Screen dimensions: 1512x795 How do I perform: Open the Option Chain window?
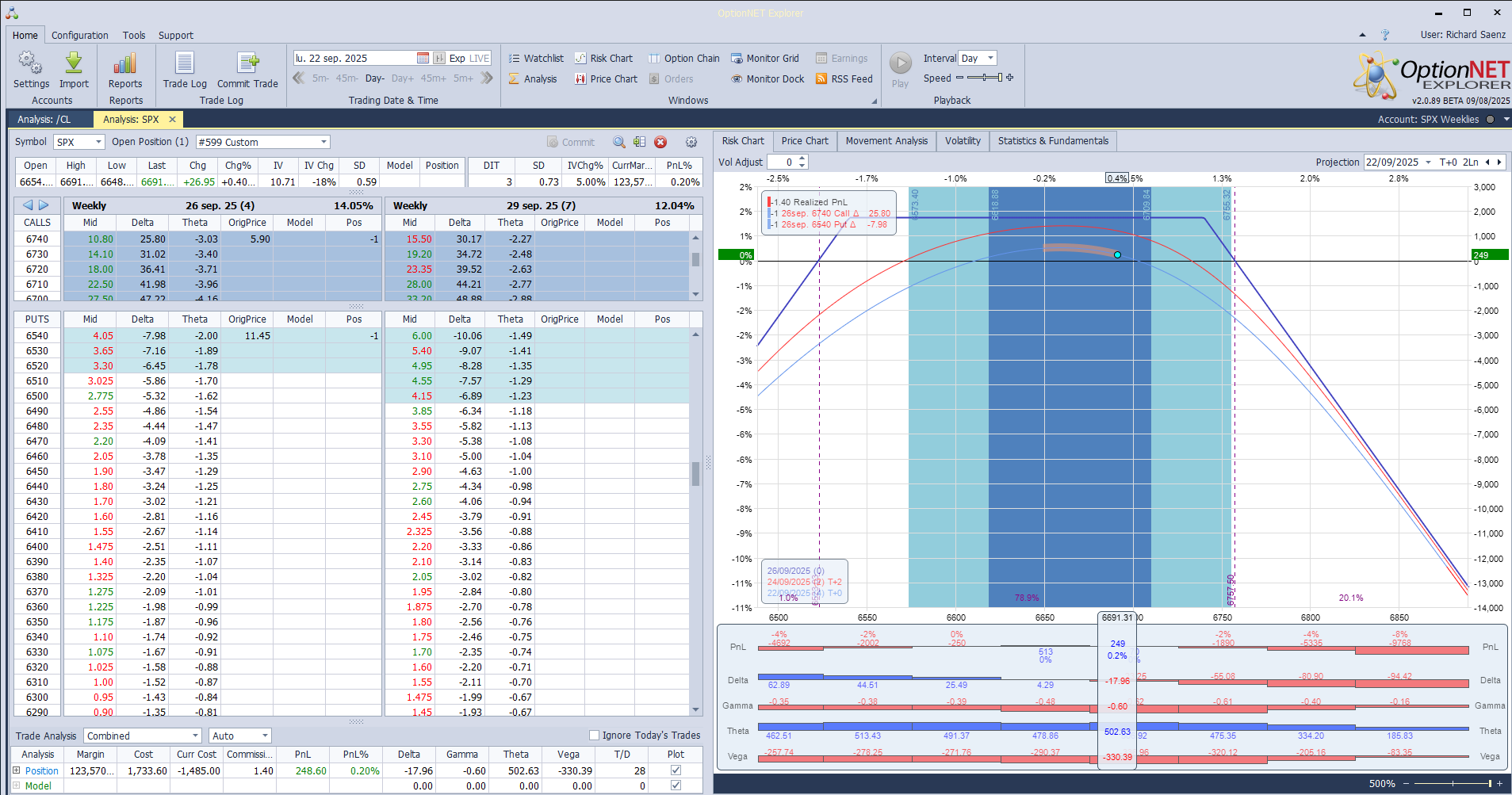point(684,58)
